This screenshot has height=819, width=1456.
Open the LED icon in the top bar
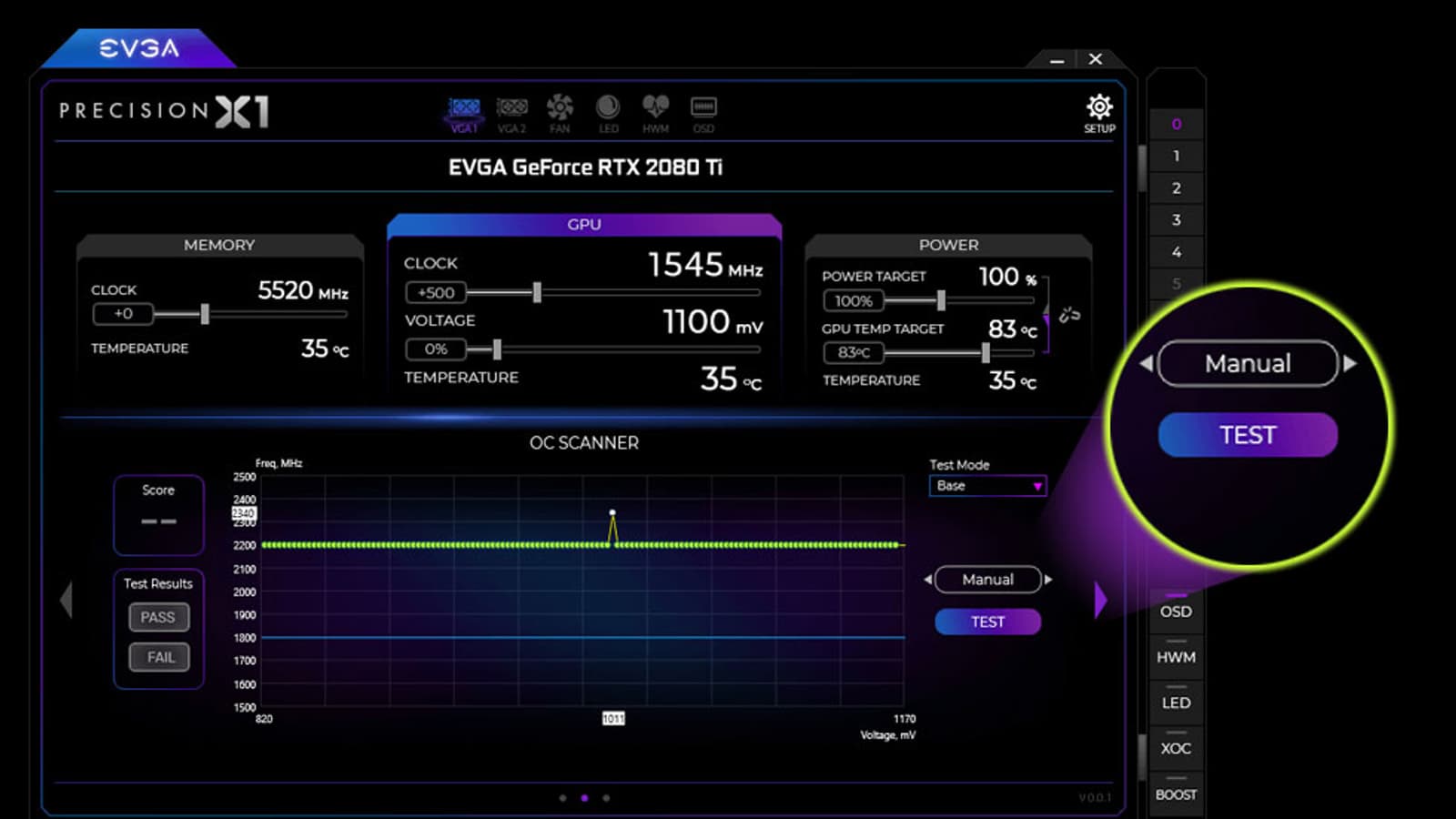click(x=608, y=113)
